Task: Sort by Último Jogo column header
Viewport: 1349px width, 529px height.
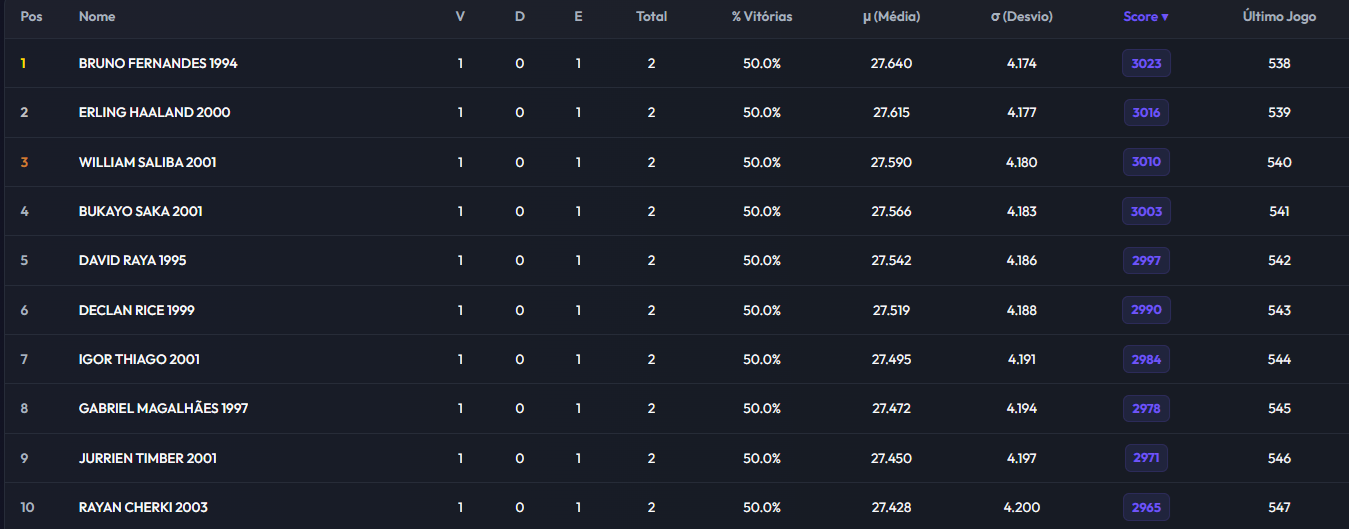Action: point(1279,17)
